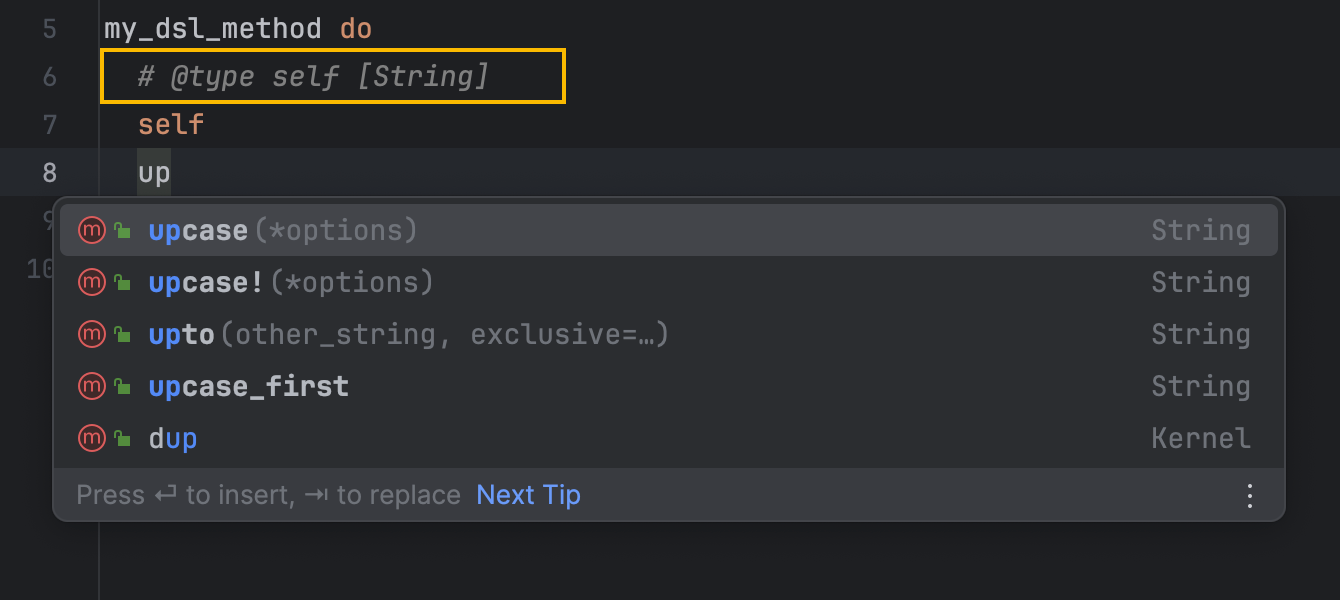This screenshot has height=600, width=1340.
Task: Click the Next Tip link
Action: (x=528, y=496)
